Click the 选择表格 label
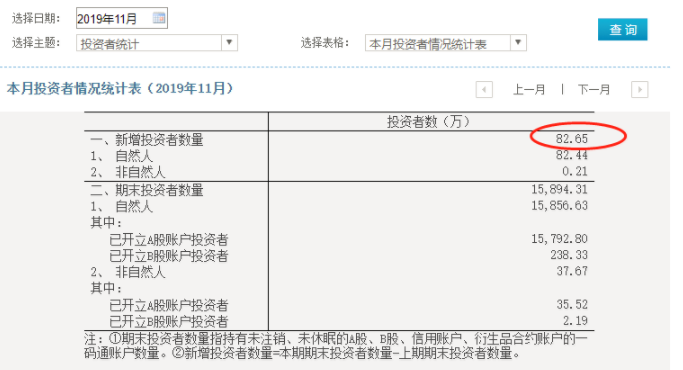Viewport: 683px width, 370px height. [325, 43]
